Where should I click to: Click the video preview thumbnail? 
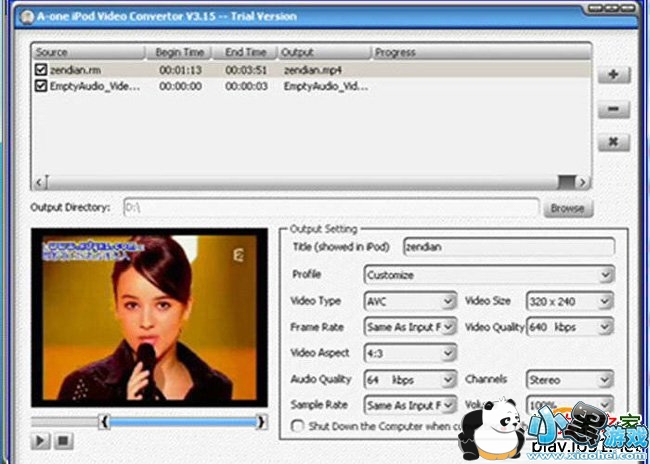click(149, 318)
